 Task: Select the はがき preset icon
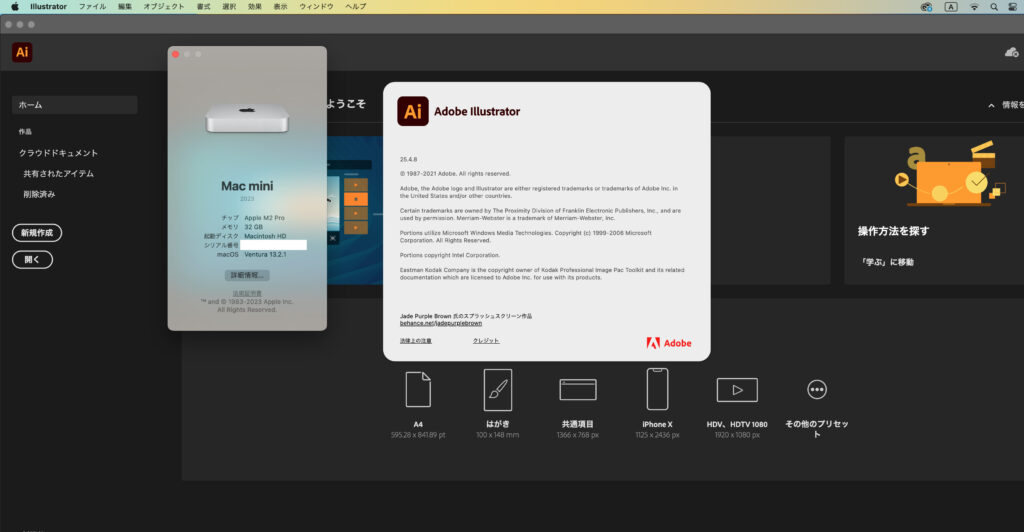(498, 390)
